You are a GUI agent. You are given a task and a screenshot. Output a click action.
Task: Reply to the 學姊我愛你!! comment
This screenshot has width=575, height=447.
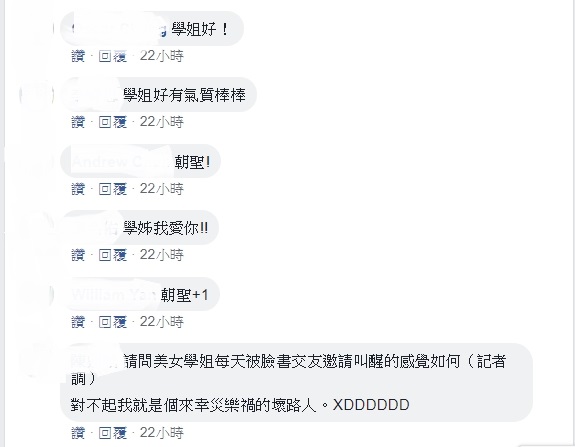click(x=113, y=255)
